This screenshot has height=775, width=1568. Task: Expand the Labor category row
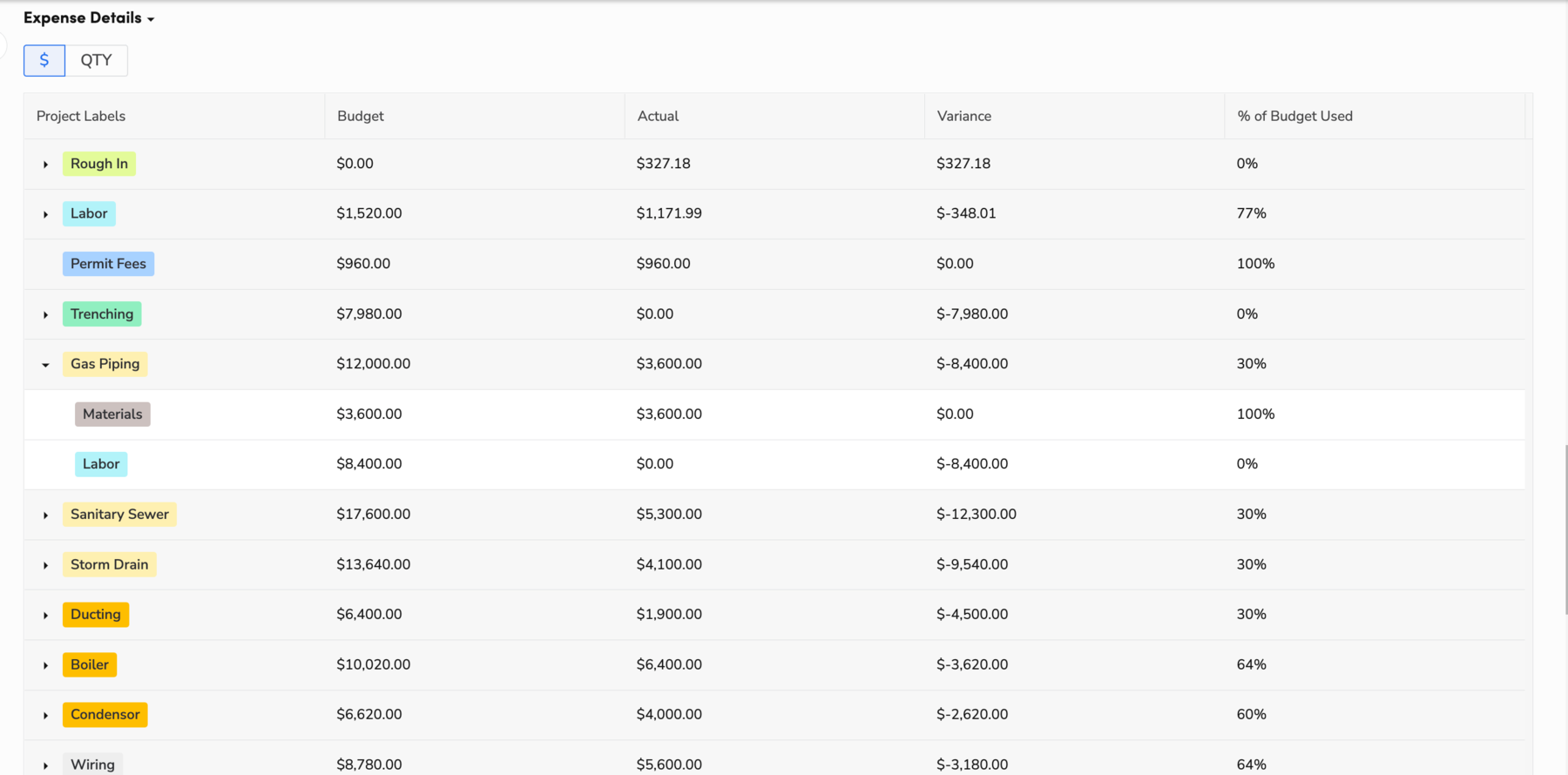coord(44,213)
